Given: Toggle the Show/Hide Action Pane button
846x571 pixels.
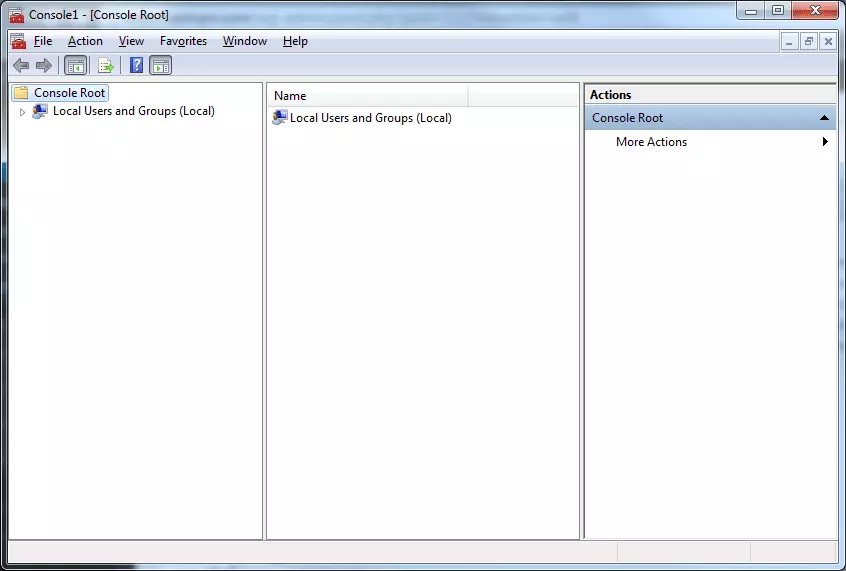Looking at the screenshot, I should click(x=161, y=66).
